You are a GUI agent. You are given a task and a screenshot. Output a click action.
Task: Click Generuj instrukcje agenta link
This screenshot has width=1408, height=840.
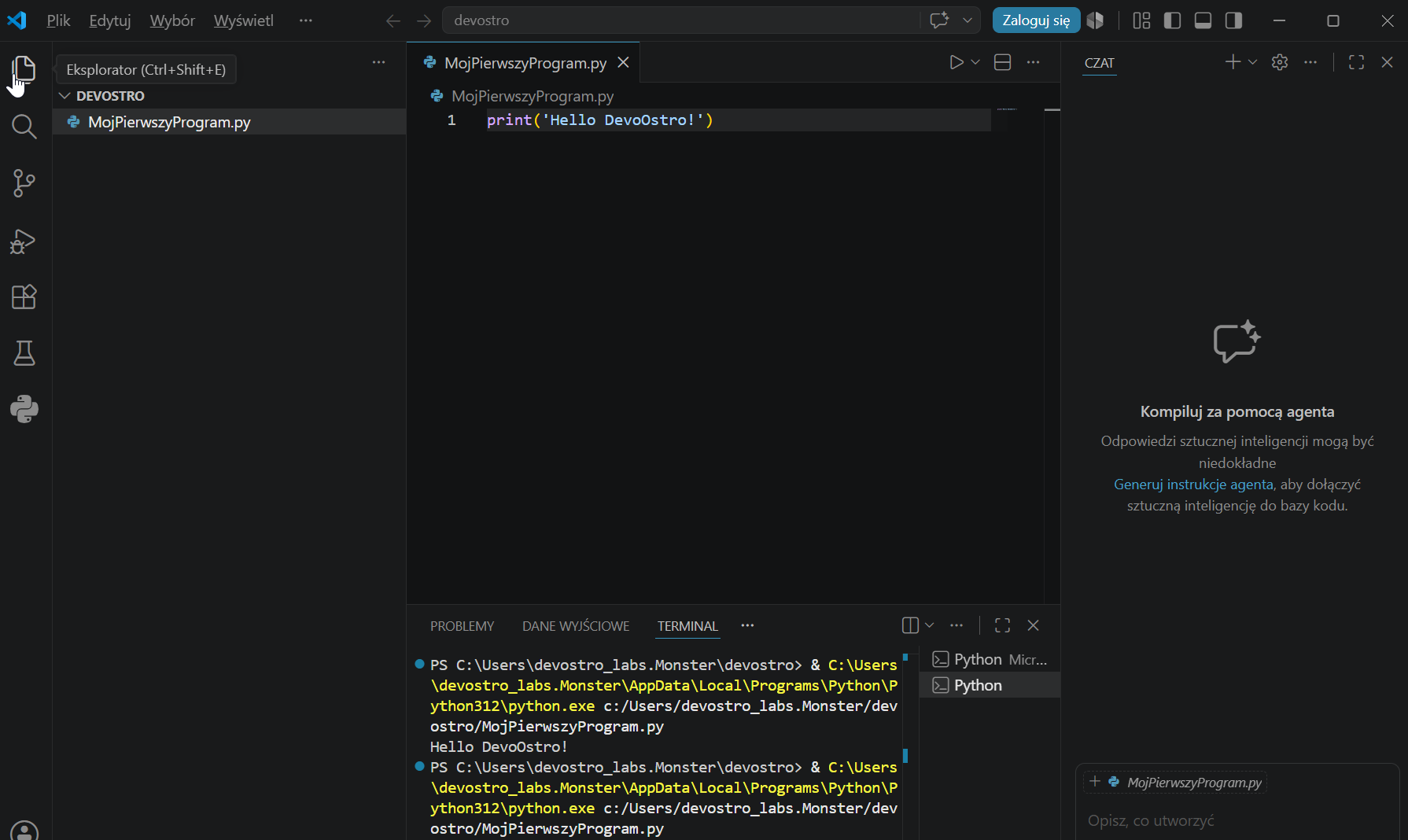tap(1193, 484)
